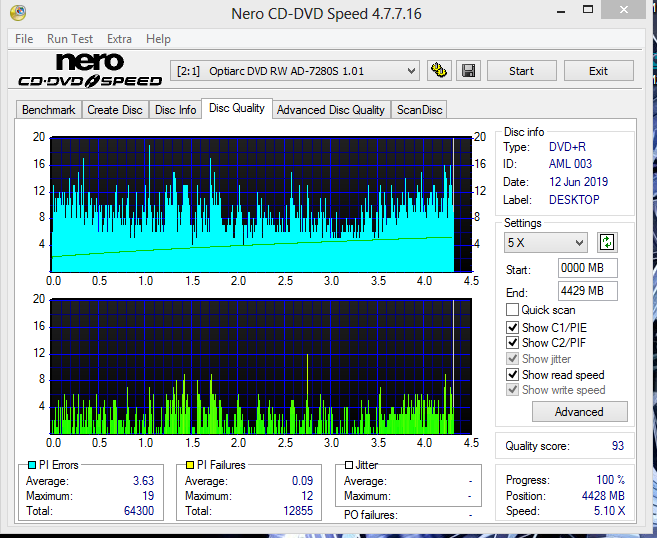This screenshot has width=657, height=538.
Task: Click the Speed value 5.10 X
Action: (x=609, y=511)
